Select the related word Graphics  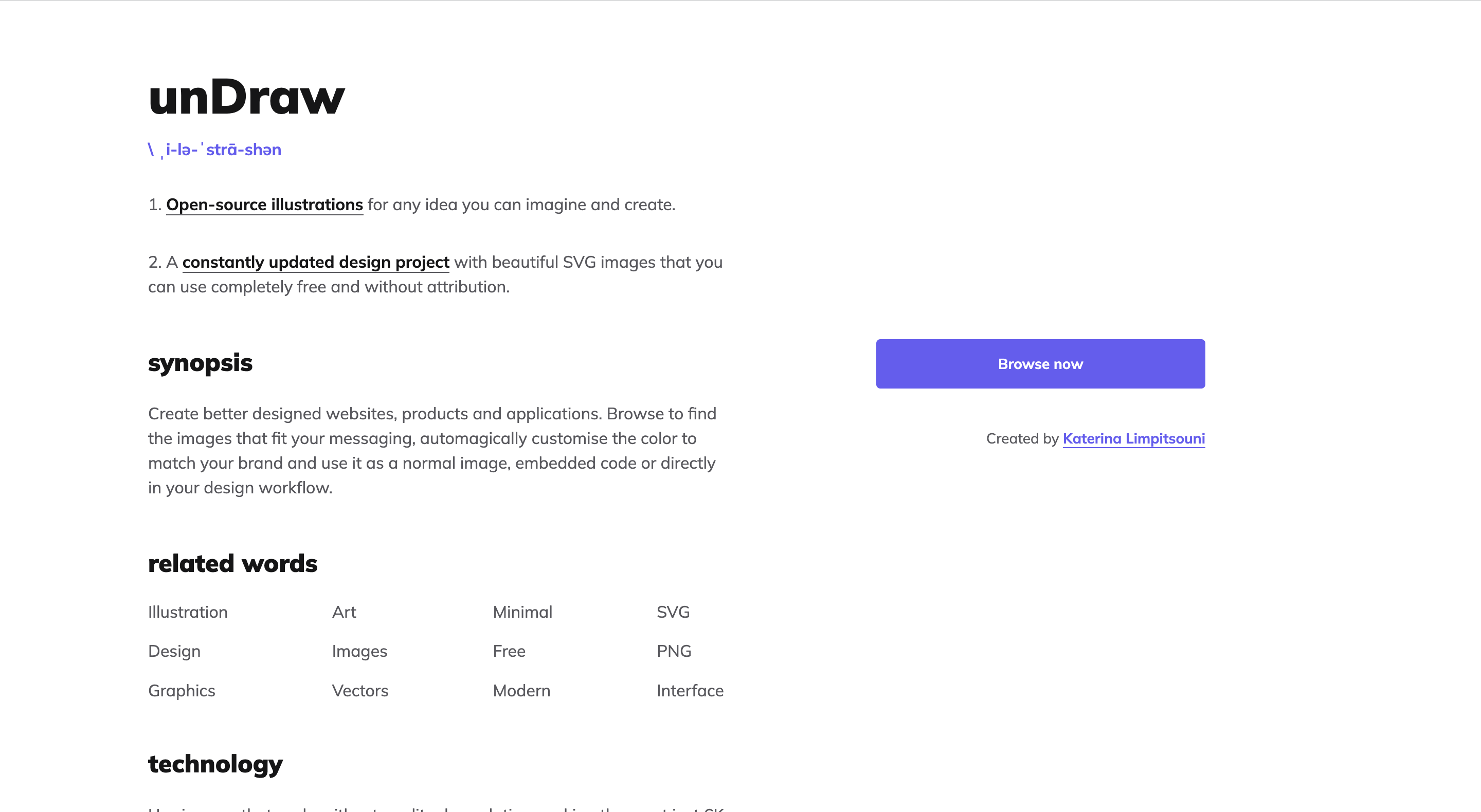182,691
